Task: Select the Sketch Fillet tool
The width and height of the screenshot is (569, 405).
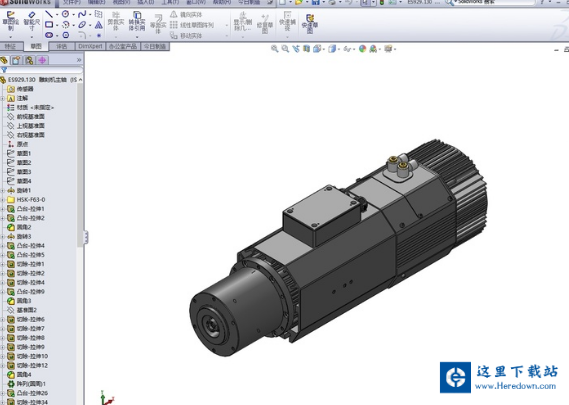Action: [82, 35]
